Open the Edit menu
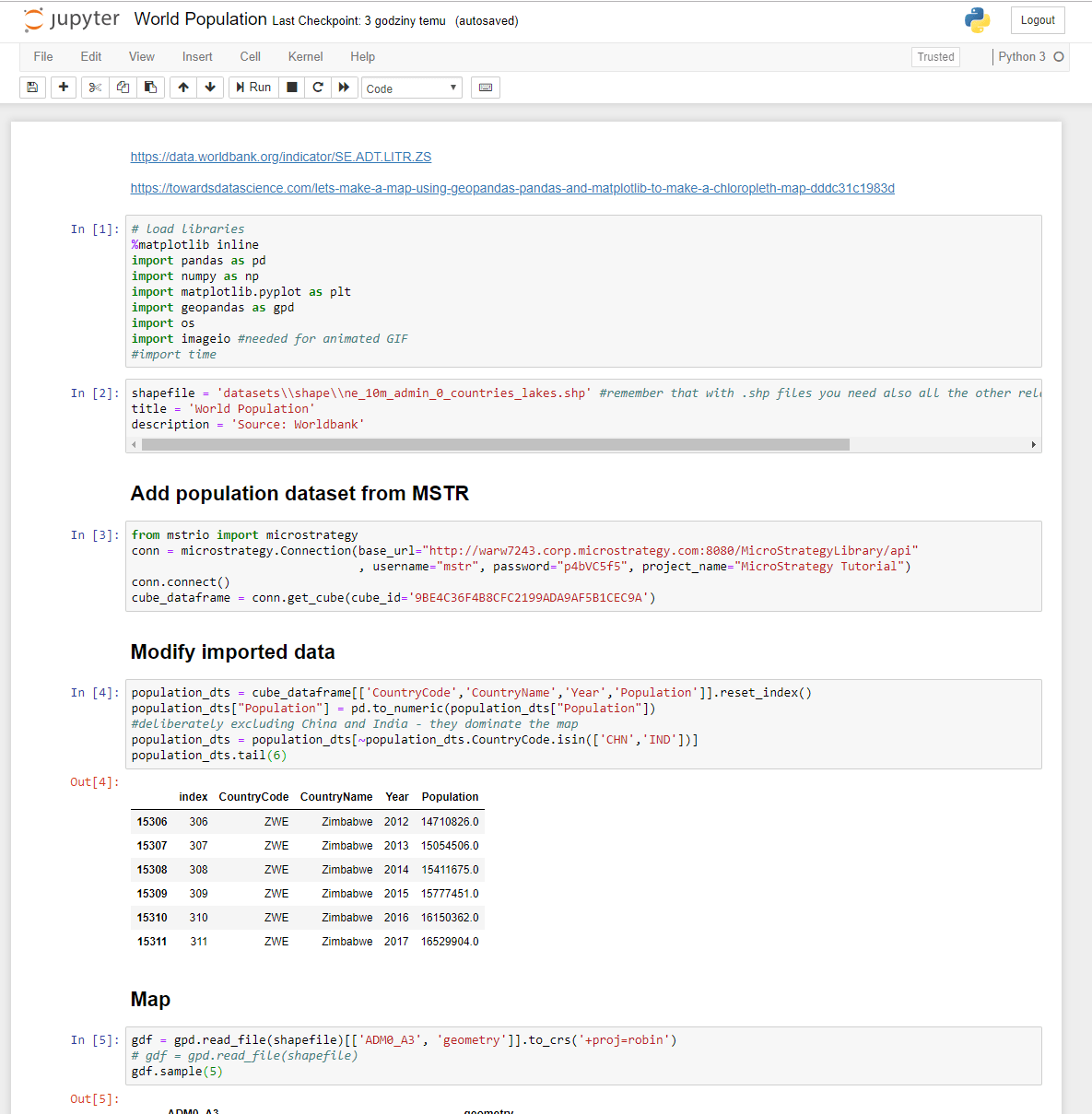The width and height of the screenshot is (1092, 1114). point(91,57)
